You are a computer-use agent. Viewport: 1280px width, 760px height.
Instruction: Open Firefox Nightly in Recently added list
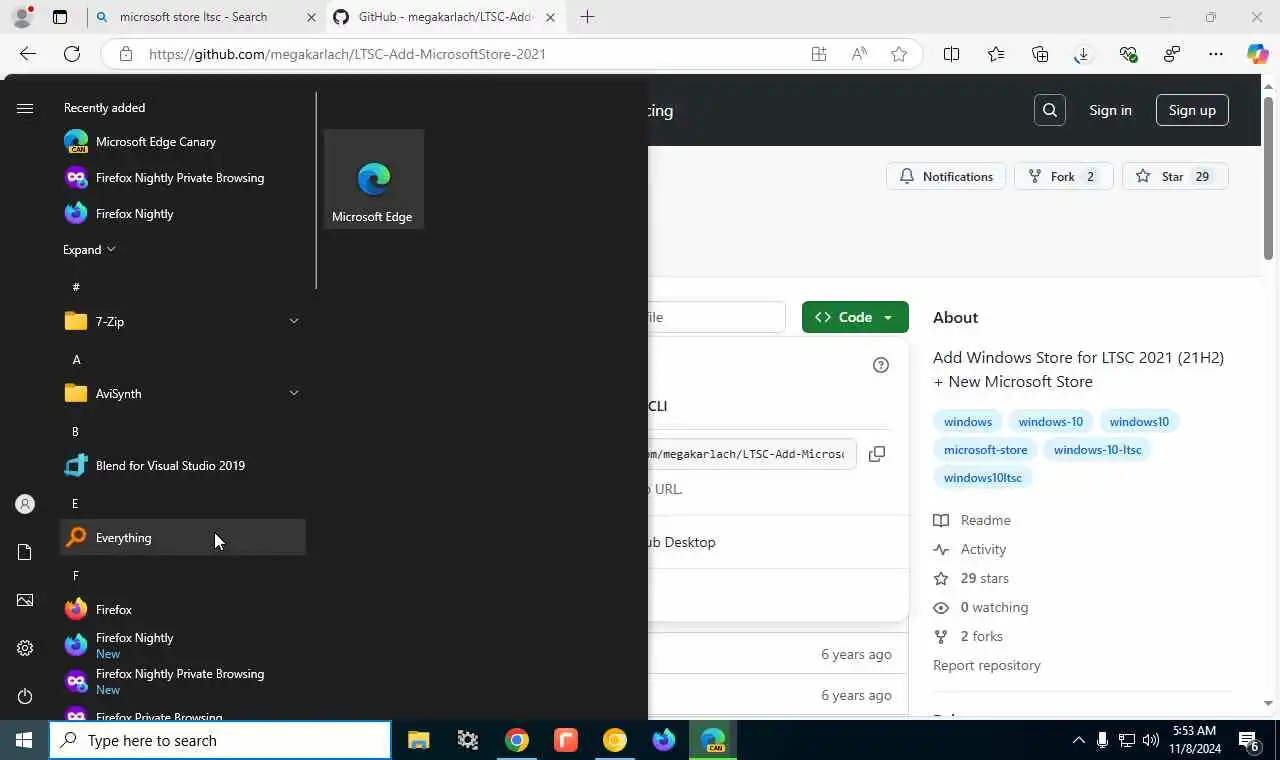[x=183, y=214]
